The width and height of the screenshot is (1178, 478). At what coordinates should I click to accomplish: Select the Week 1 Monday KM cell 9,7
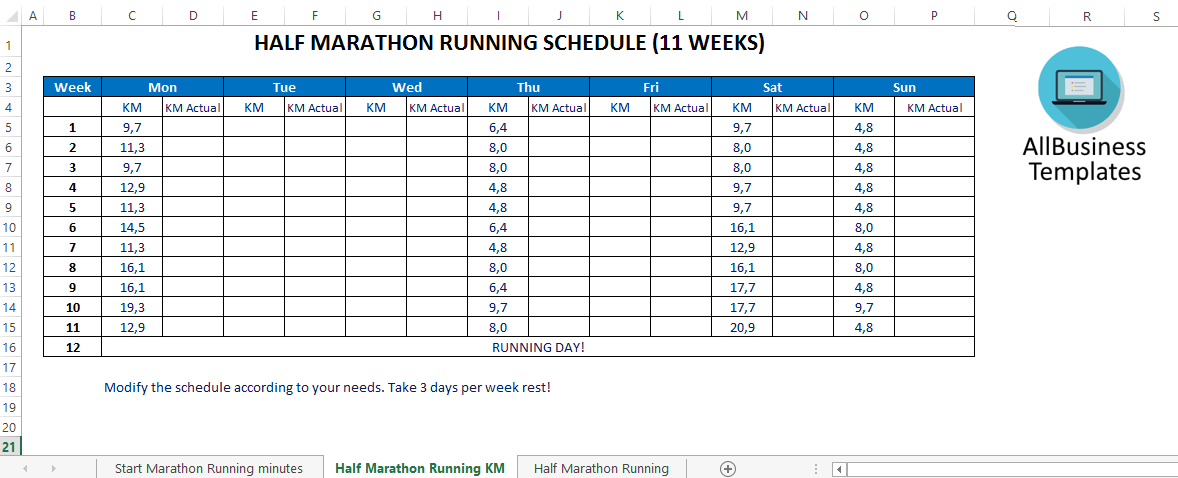[x=132, y=127]
